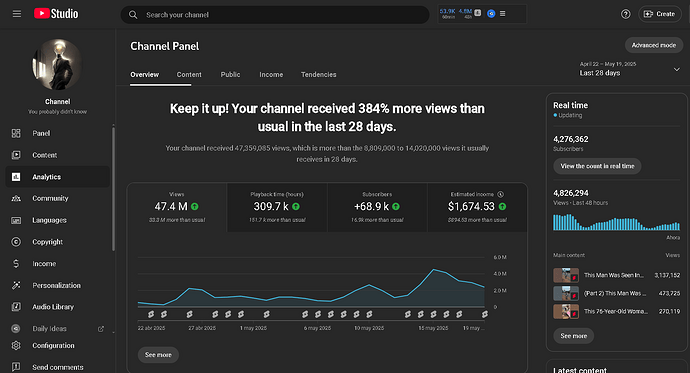This screenshot has height=373, width=690.
Task: Click the Advanced mode button
Action: [653, 45]
